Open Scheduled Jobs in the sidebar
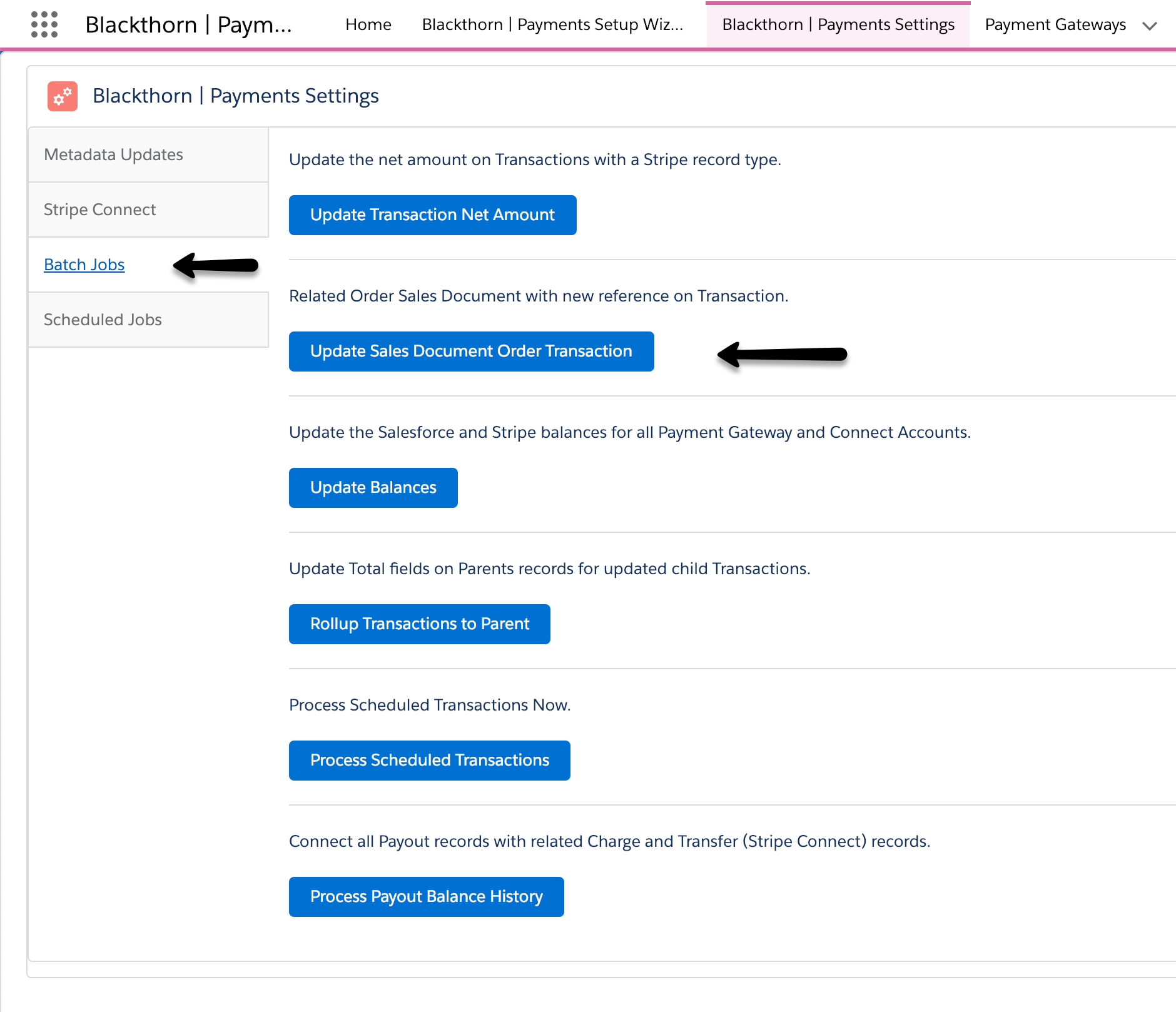 148,320
